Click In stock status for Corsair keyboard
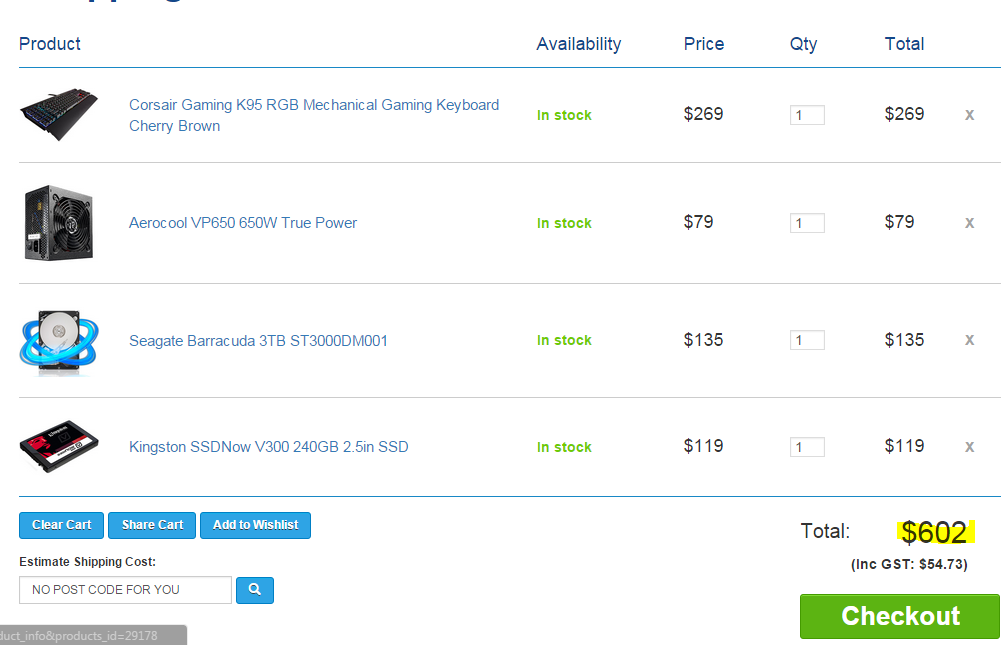Screen dimensions: 1006x645 click(x=564, y=115)
